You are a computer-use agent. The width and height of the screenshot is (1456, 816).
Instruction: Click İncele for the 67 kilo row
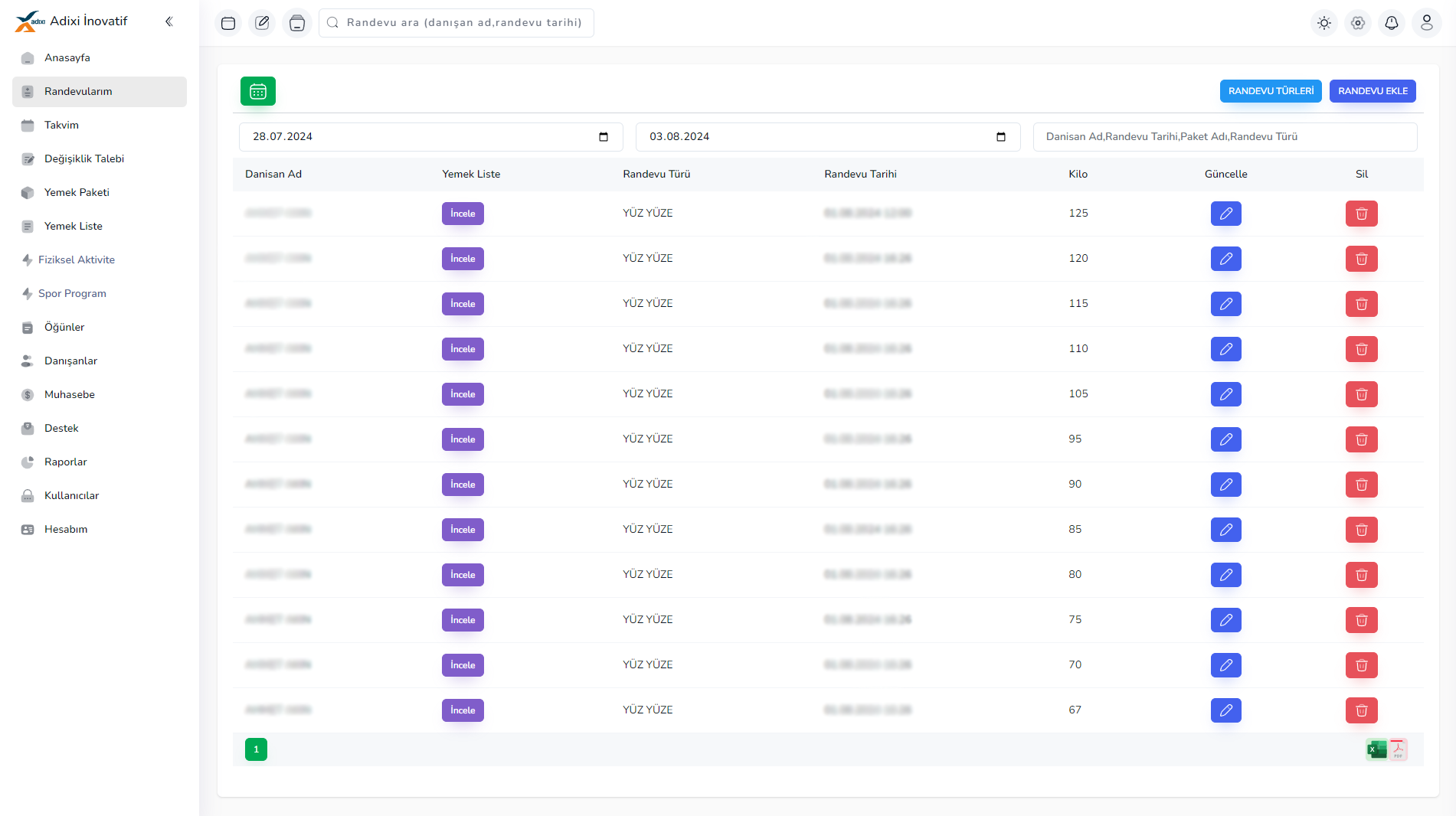pos(463,710)
